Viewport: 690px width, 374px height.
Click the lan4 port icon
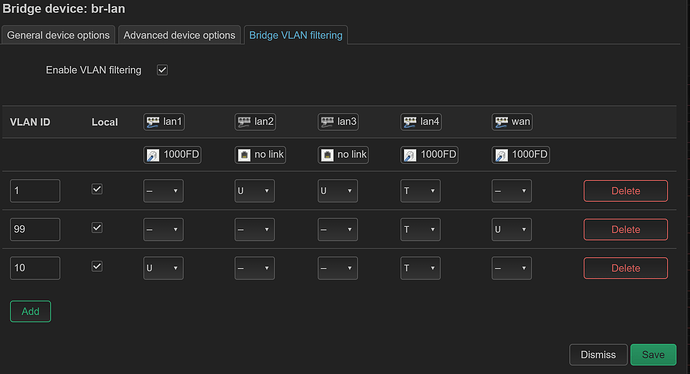410,122
